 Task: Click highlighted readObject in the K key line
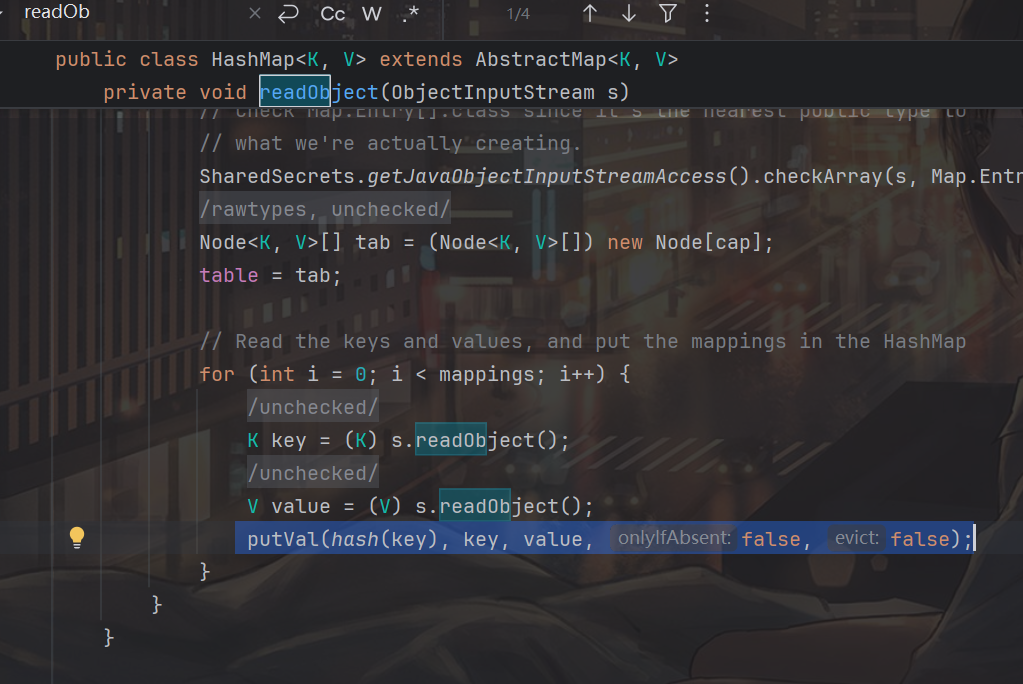[x=450, y=441]
